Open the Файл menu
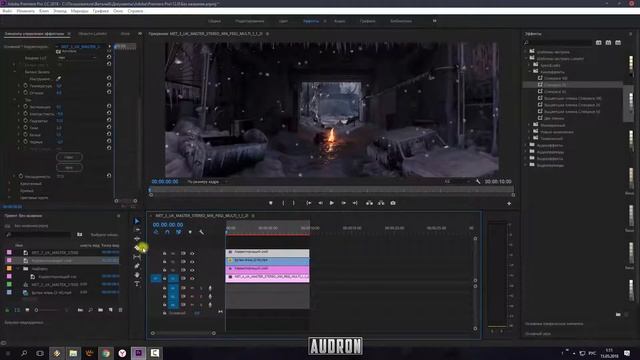The image size is (640, 360). click(x=7, y=11)
